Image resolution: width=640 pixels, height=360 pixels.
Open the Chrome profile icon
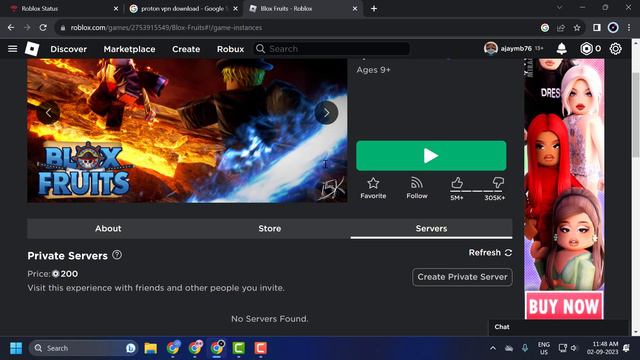613,27
